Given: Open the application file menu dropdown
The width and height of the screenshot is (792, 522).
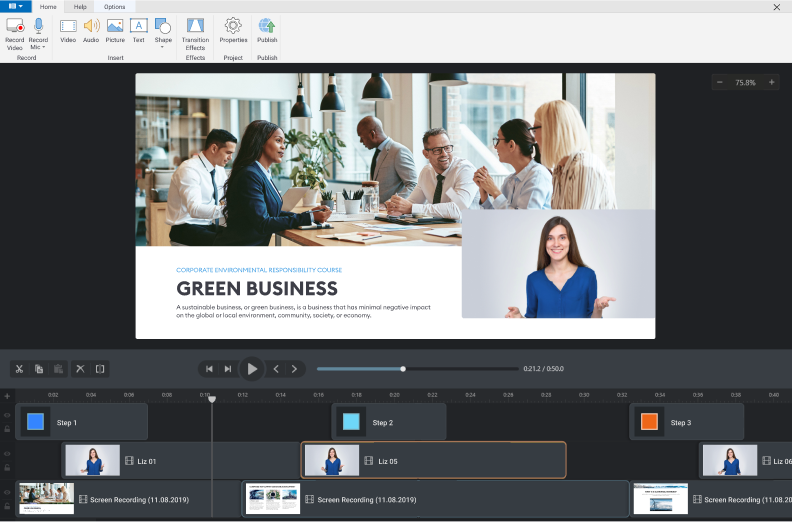Looking at the screenshot, I should click(15, 7).
